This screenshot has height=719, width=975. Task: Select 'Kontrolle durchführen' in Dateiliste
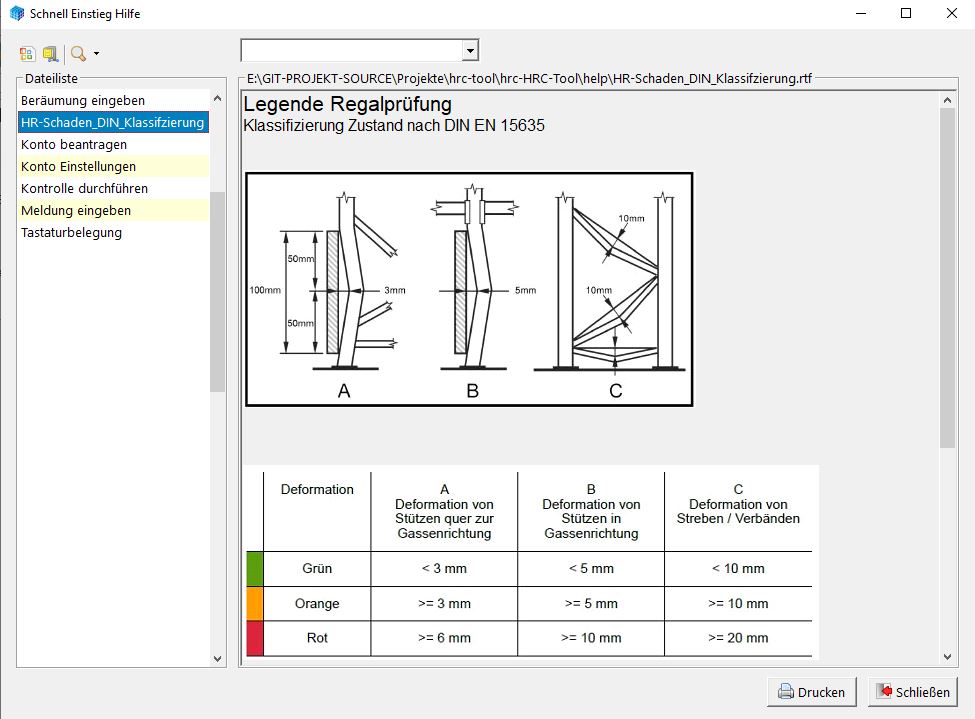[x=84, y=189]
